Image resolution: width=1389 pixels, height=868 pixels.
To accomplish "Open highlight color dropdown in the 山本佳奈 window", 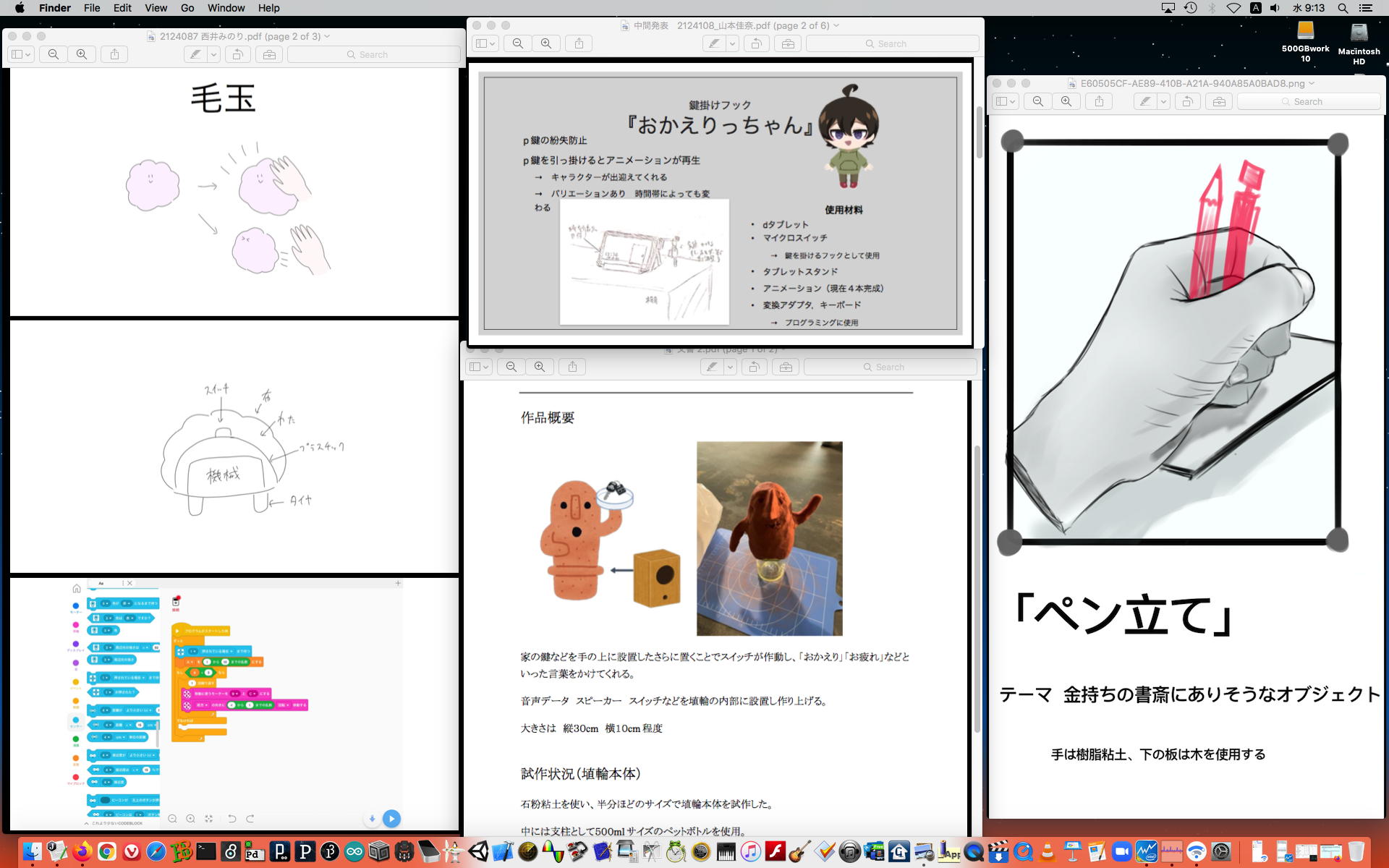I will click(x=732, y=43).
